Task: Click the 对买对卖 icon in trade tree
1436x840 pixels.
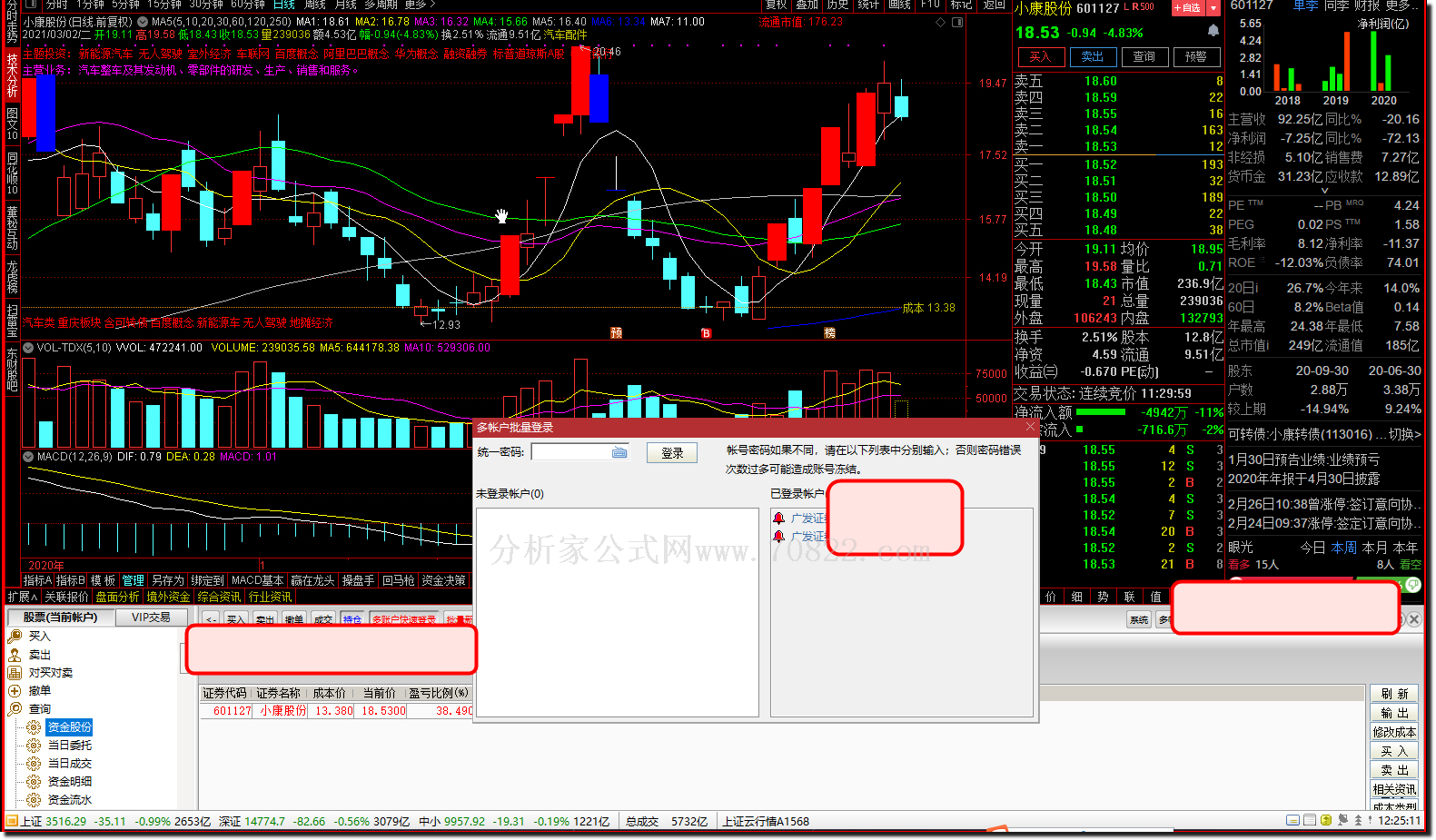Action: click(15, 672)
